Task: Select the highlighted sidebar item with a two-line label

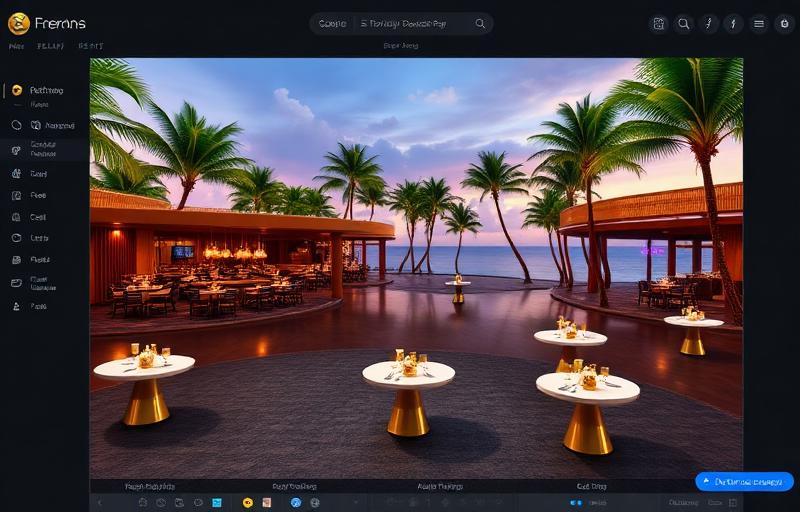Action: [45, 149]
